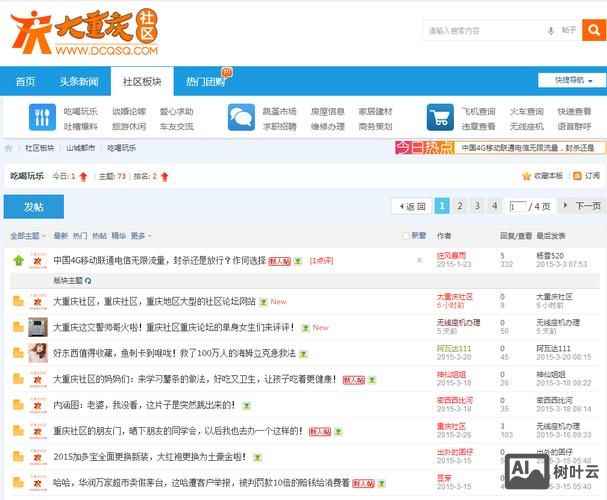Open the girl avatar on 鱼刺 thread

pyautogui.click(x=38, y=353)
